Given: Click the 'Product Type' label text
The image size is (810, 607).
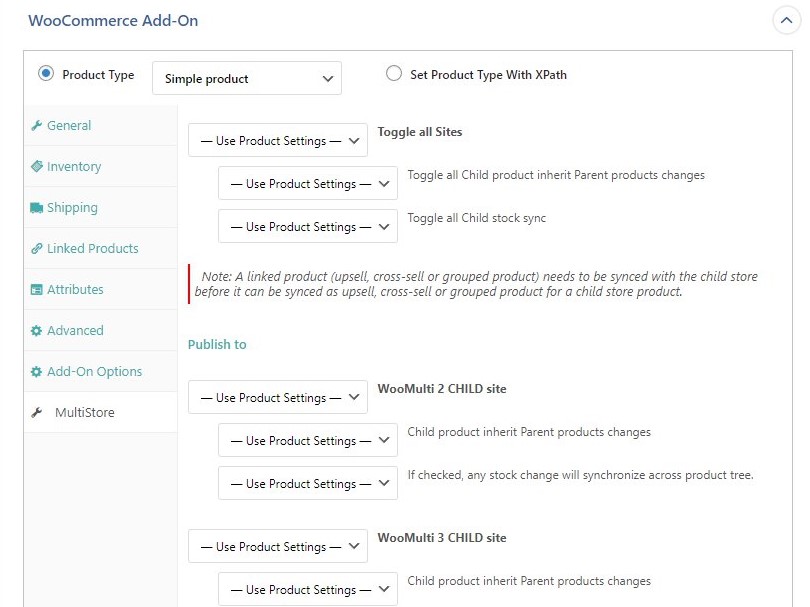Looking at the screenshot, I should coord(98,75).
